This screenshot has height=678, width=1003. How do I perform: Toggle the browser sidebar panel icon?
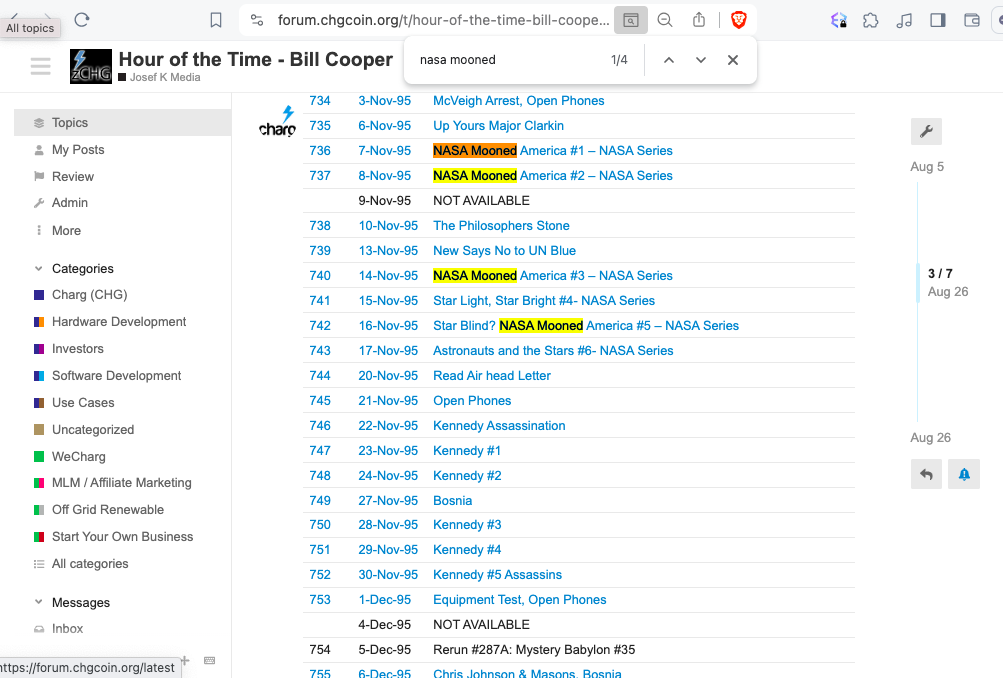click(x=938, y=20)
